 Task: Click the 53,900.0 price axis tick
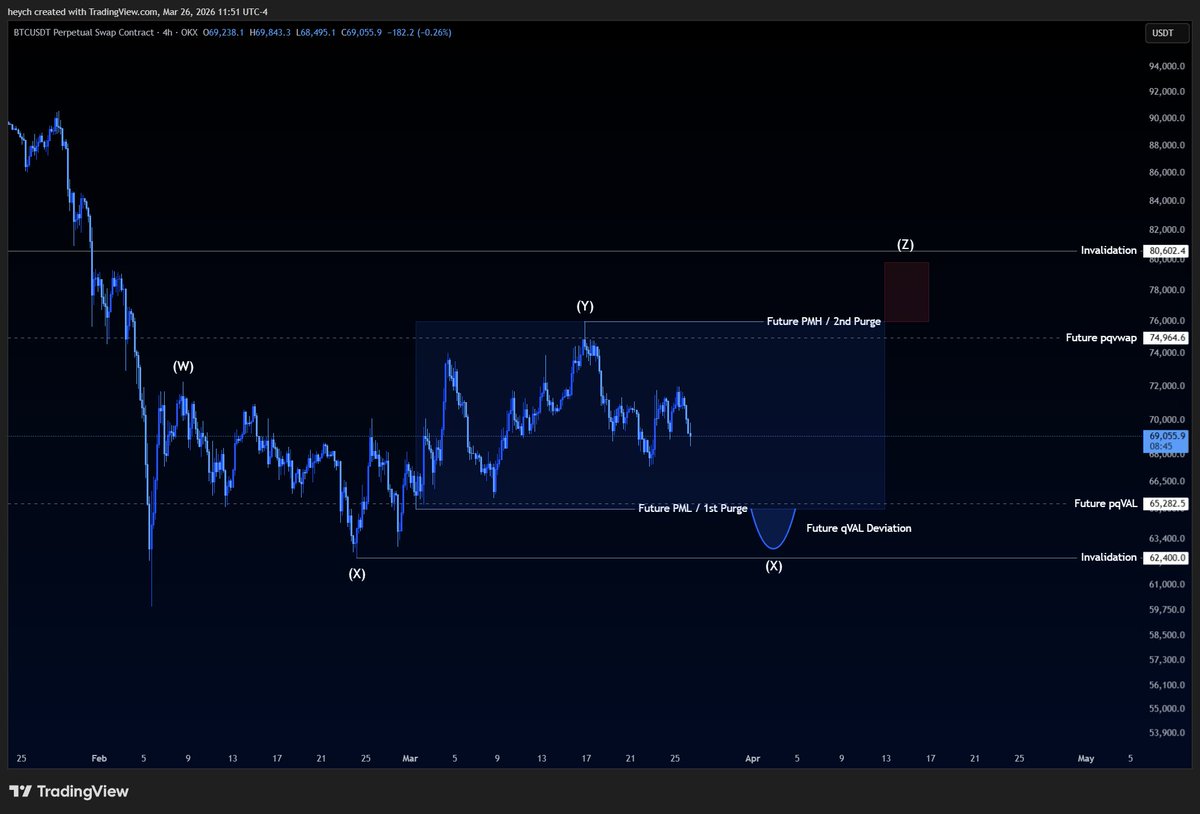[1167, 732]
